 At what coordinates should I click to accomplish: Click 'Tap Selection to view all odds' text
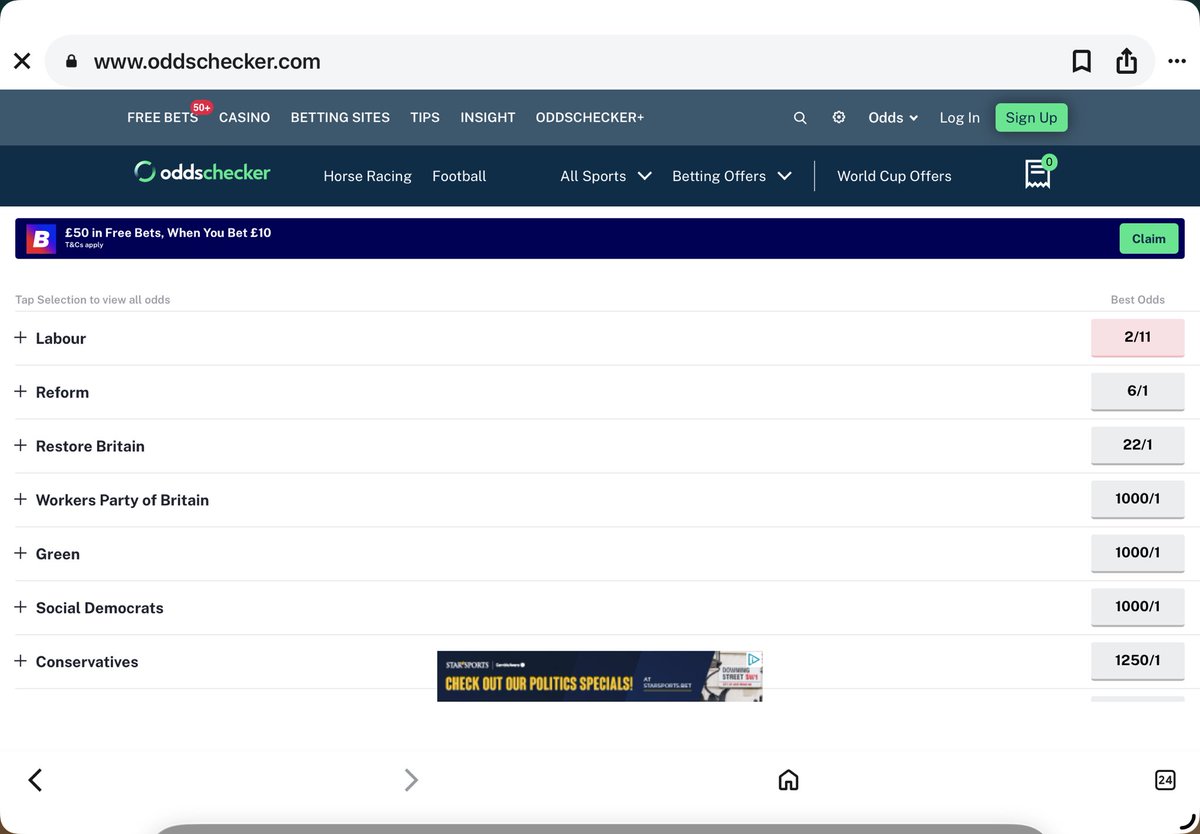(93, 299)
